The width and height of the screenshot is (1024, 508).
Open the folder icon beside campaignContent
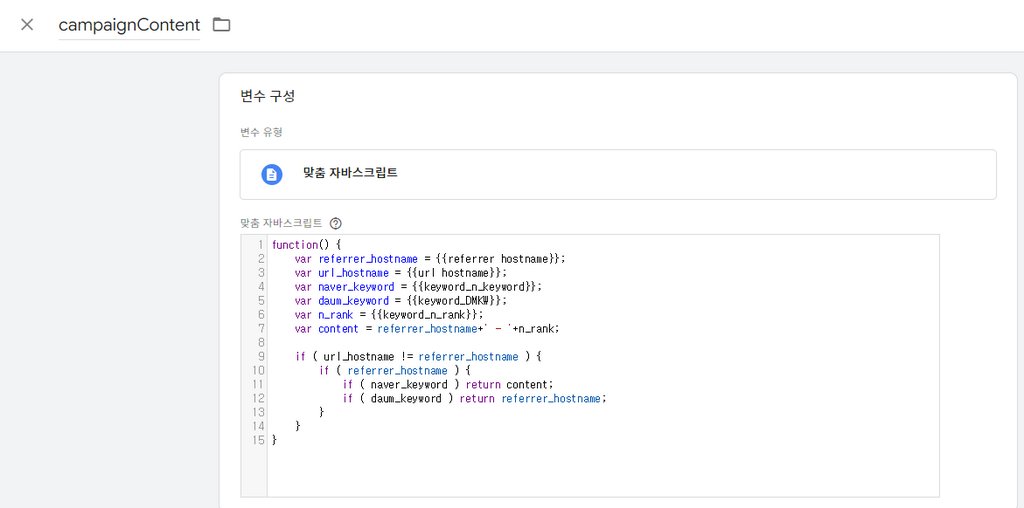point(222,25)
